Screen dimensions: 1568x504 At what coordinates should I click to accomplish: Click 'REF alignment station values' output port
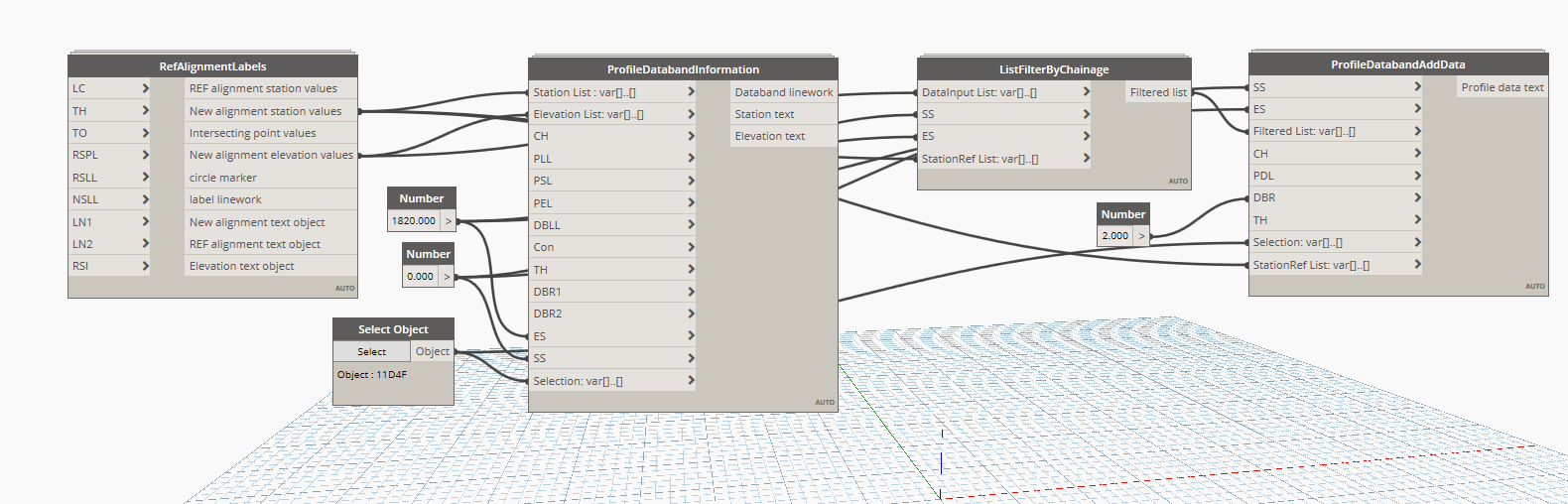pyautogui.click(x=271, y=88)
